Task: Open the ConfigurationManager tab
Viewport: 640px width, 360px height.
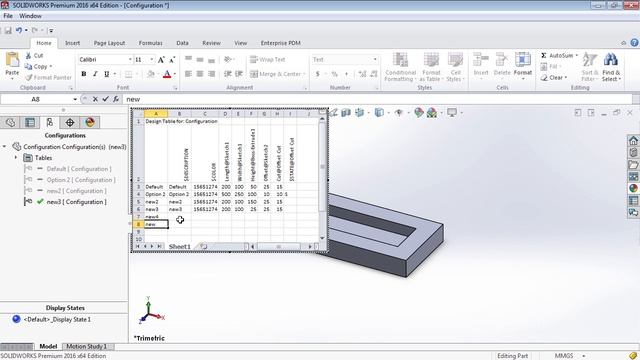Action: 50,122
